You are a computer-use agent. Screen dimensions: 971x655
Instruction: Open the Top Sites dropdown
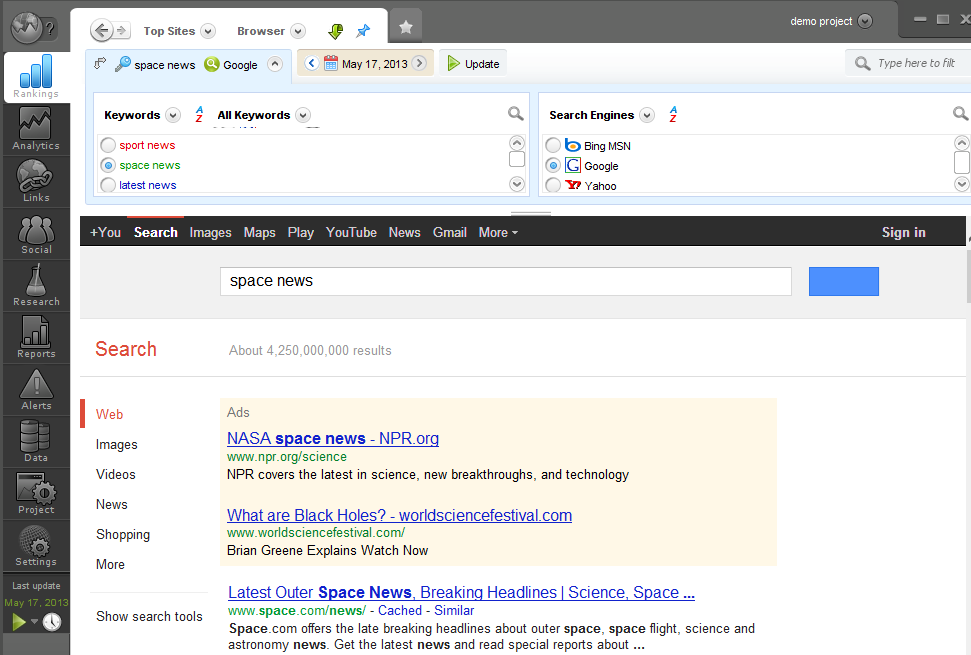208,31
